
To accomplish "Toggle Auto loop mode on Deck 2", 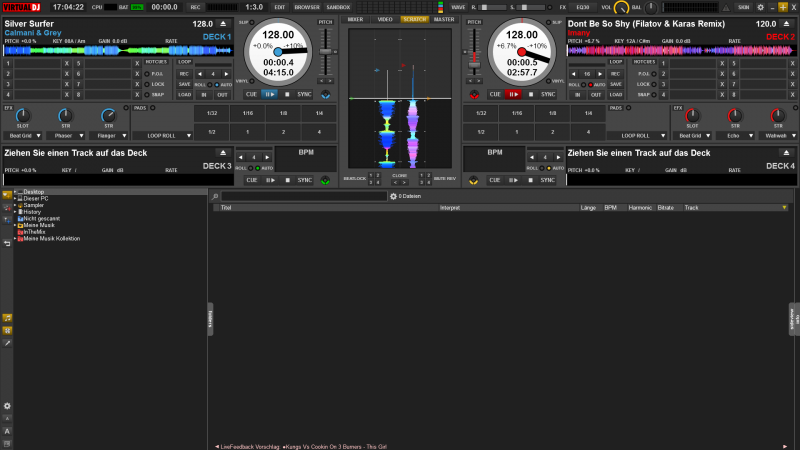I will coord(590,85).
